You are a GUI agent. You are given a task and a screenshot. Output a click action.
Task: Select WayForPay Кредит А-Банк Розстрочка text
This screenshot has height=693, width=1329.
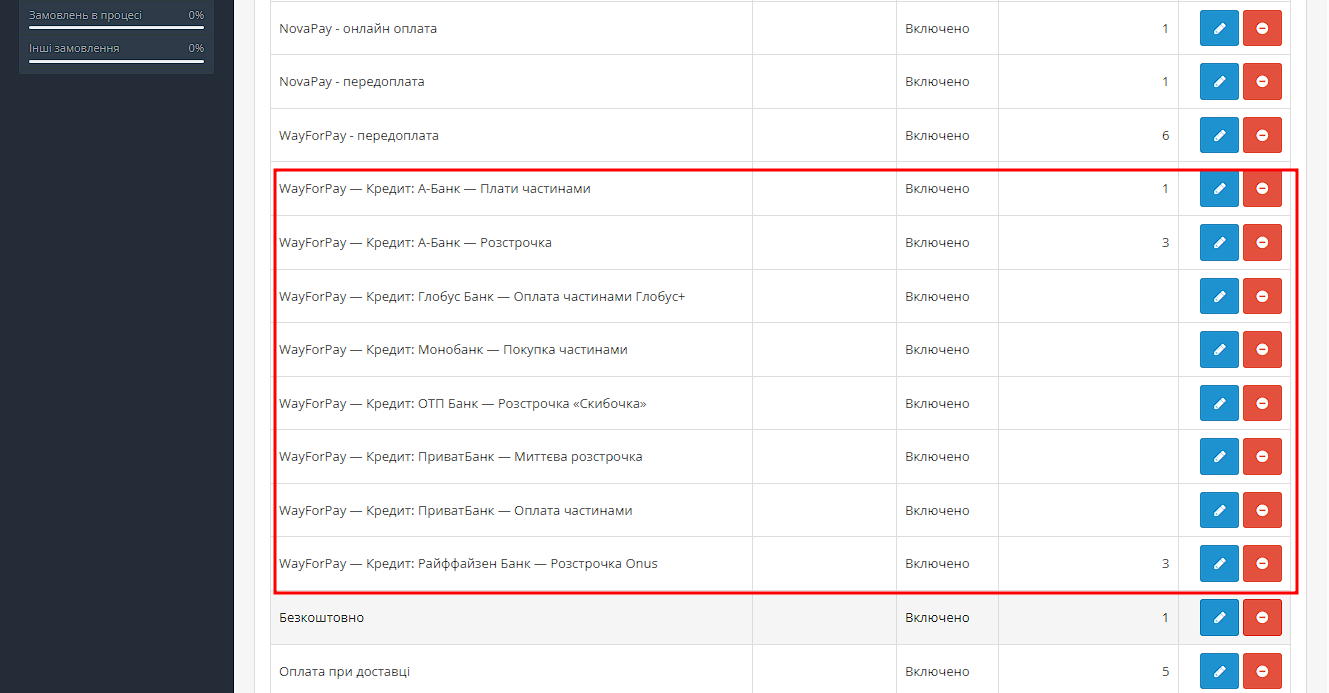click(x=415, y=243)
